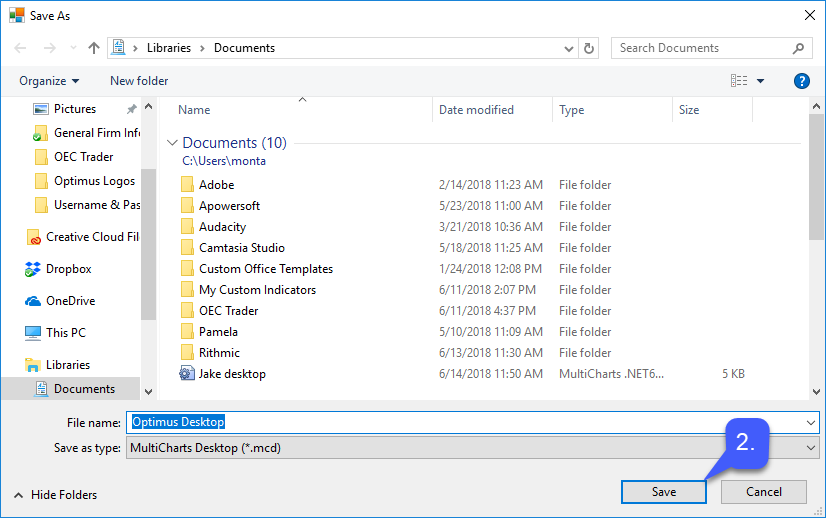Open Username & Pas folder in sidebar

click(86, 205)
